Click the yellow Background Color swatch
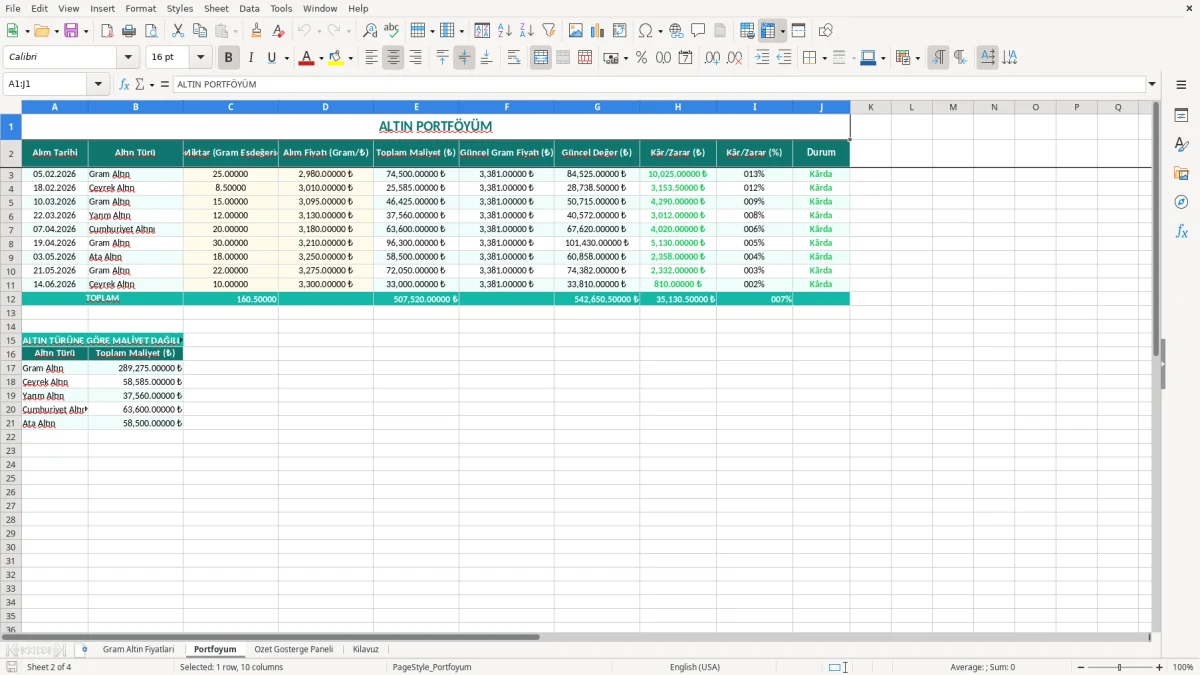This screenshot has height=675, width=1200. pos(336,58)
